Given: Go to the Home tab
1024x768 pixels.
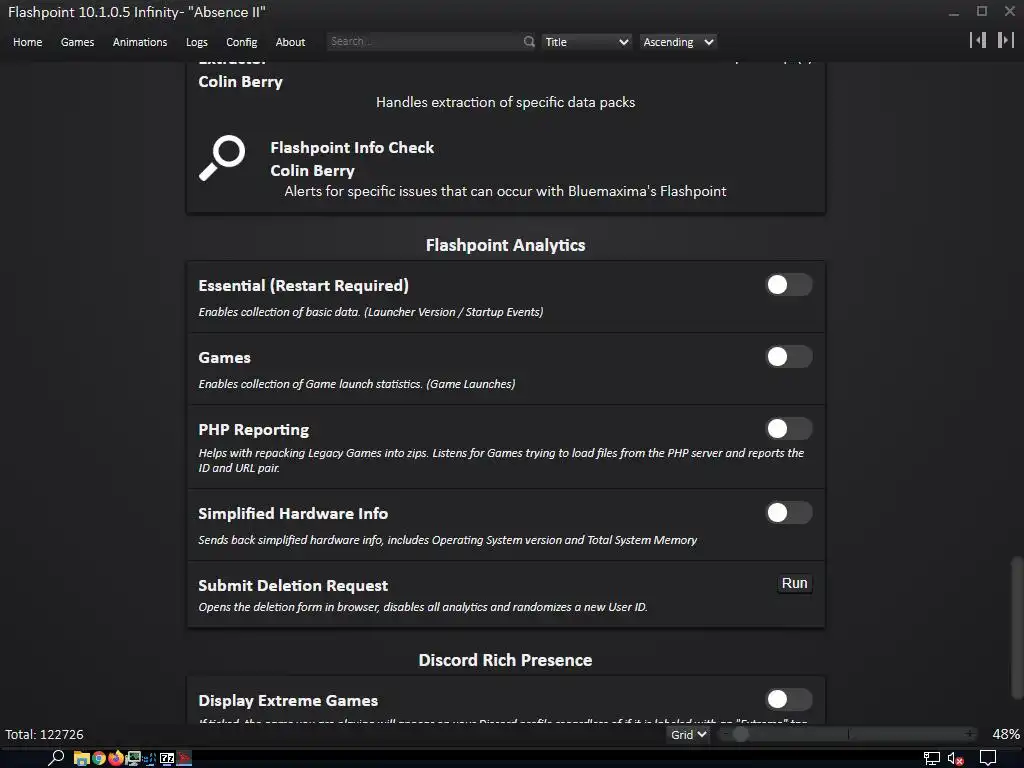Looking at the screenshot, I should coord(27,42).
